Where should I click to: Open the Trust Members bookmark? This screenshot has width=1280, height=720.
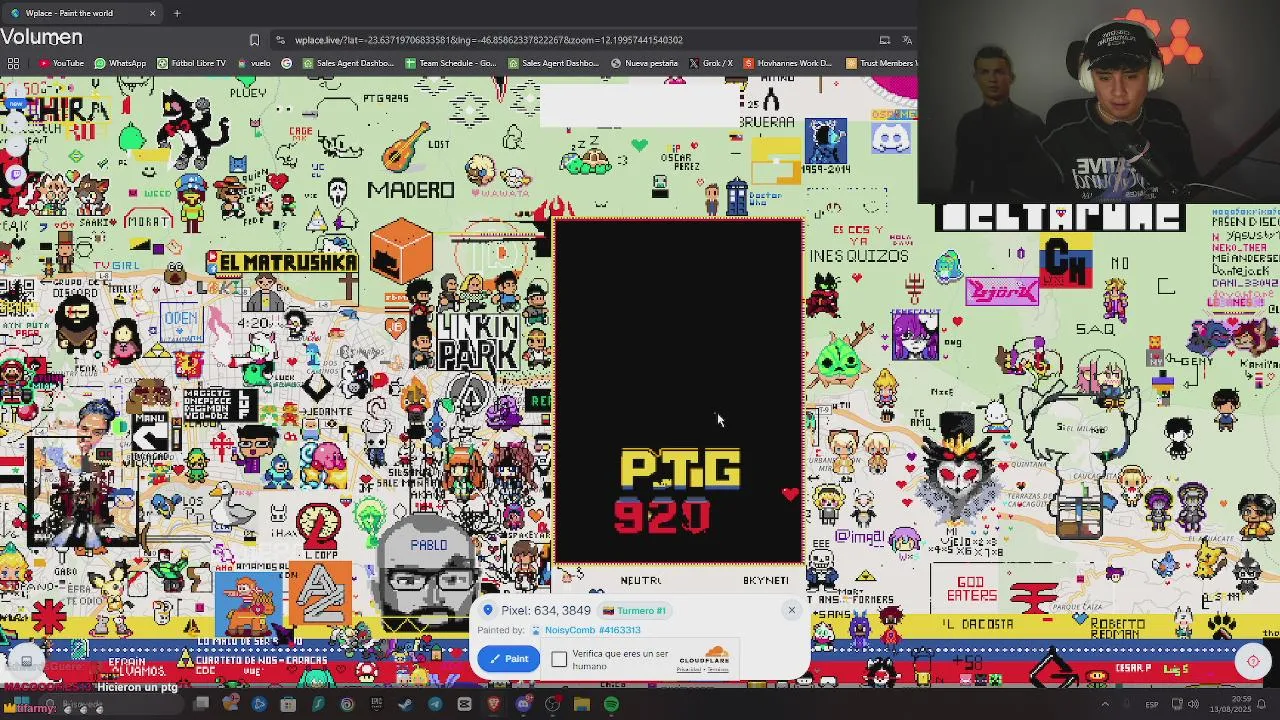pyautogui.click(x=881, y=63)
